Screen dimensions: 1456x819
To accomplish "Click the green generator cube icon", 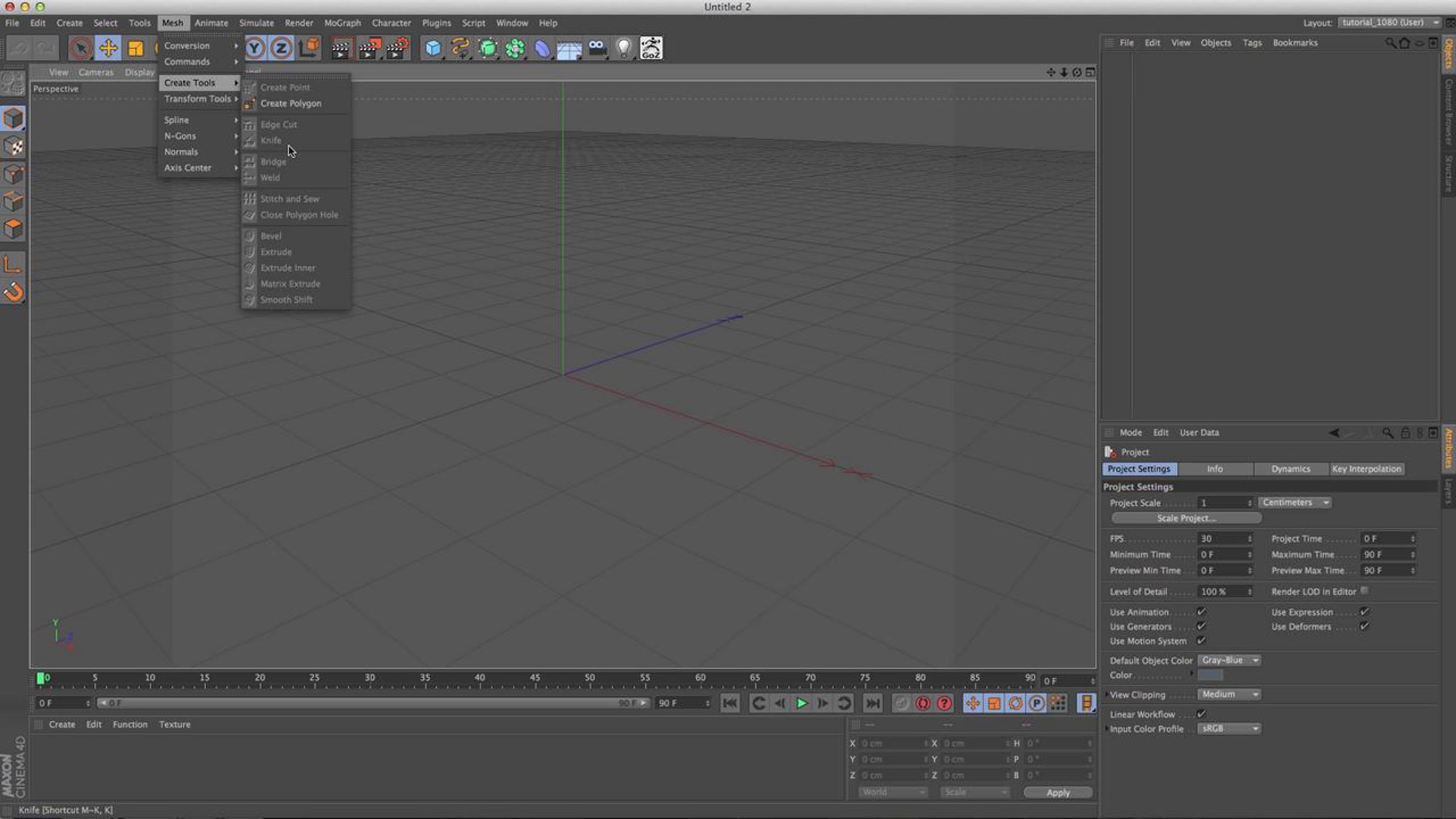I will point(488,48).
